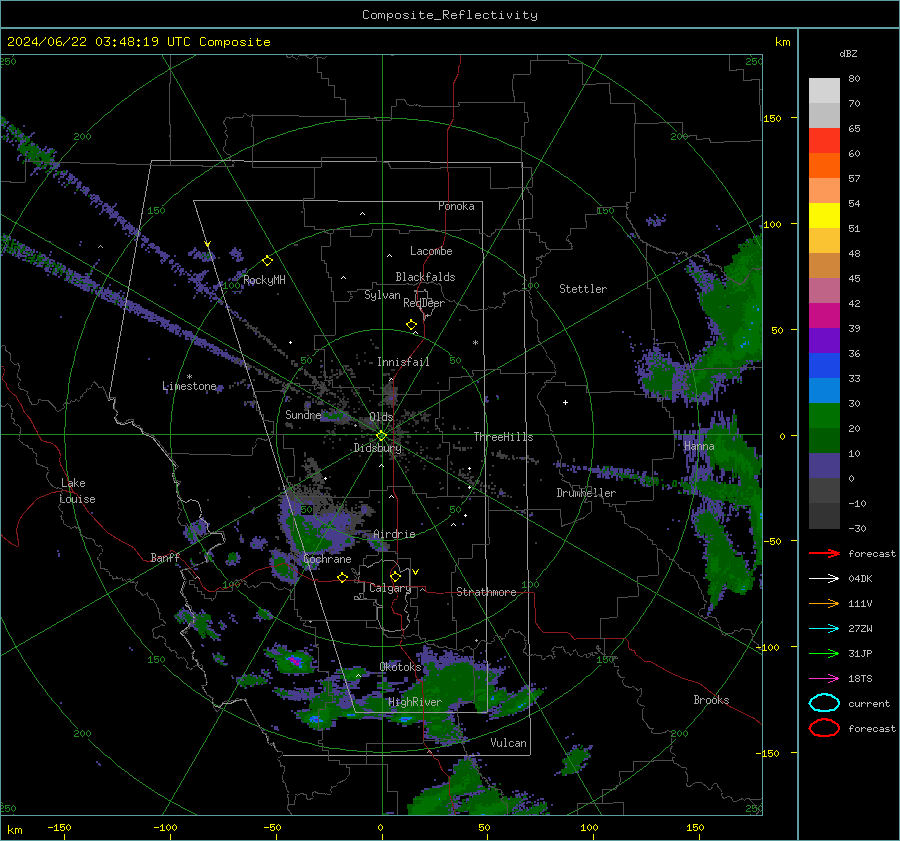900x841 pixels.
Task: Click the Limestone label
Action: (189, 386)
